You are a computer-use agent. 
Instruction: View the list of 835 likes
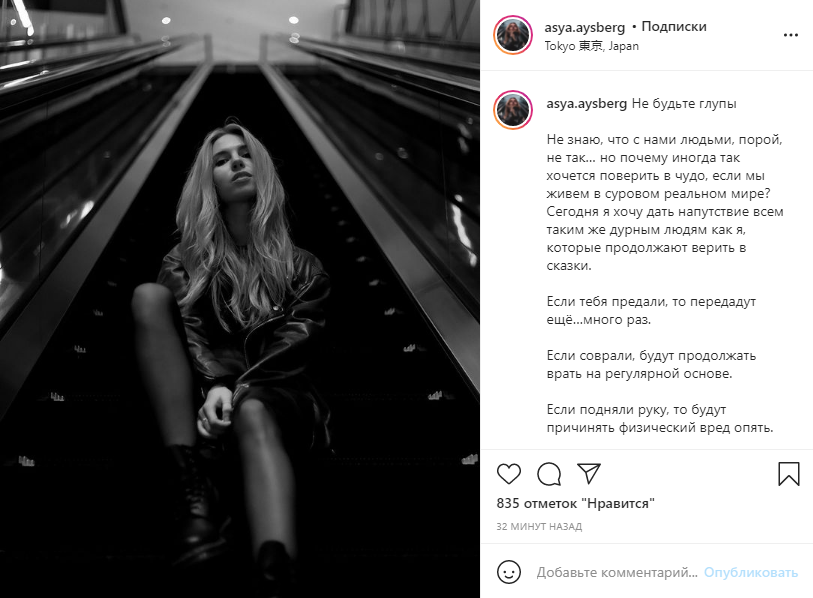(x=575, y=503)
